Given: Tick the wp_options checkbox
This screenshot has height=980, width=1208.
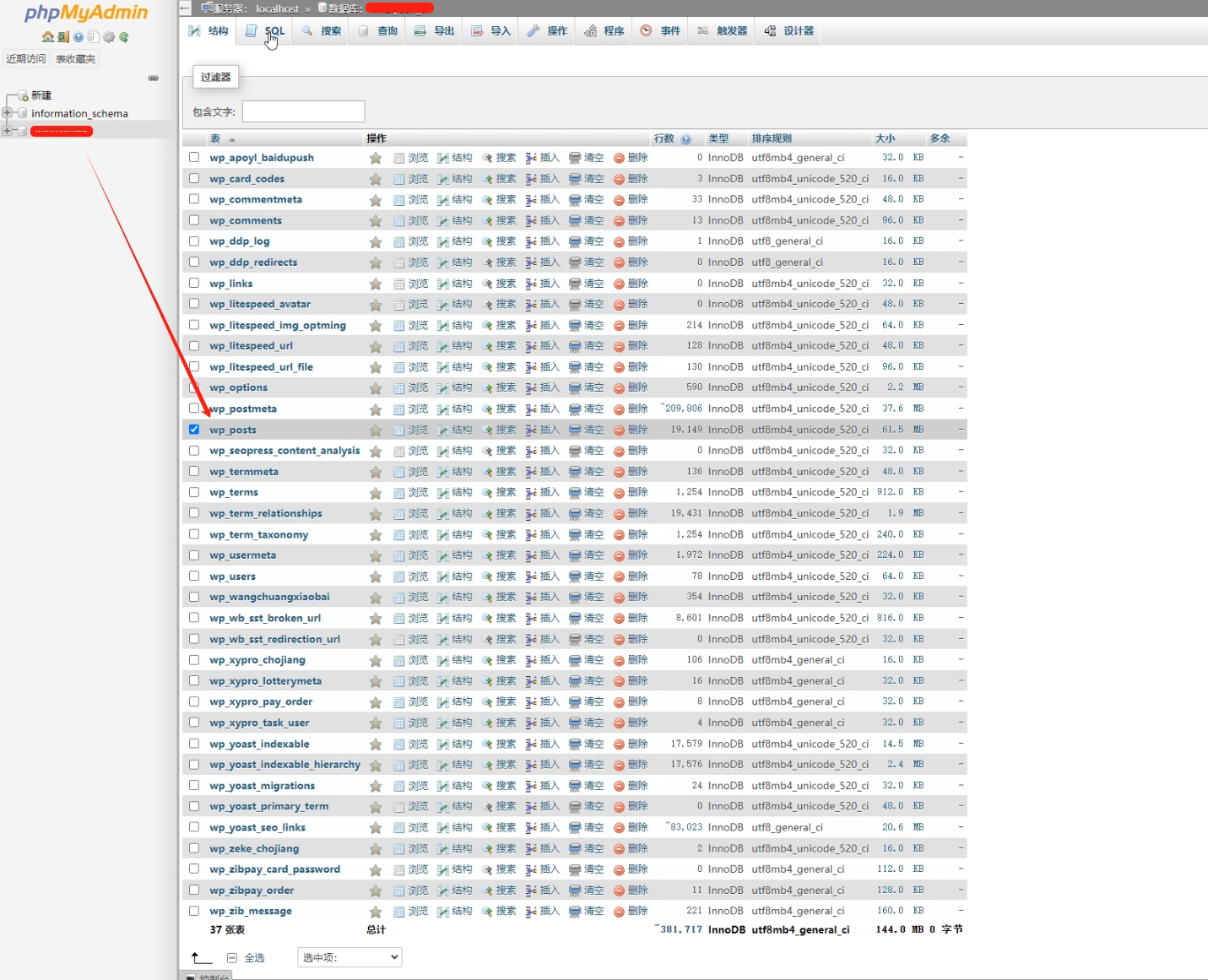Looking at the screenshot, I should (194, 387).
